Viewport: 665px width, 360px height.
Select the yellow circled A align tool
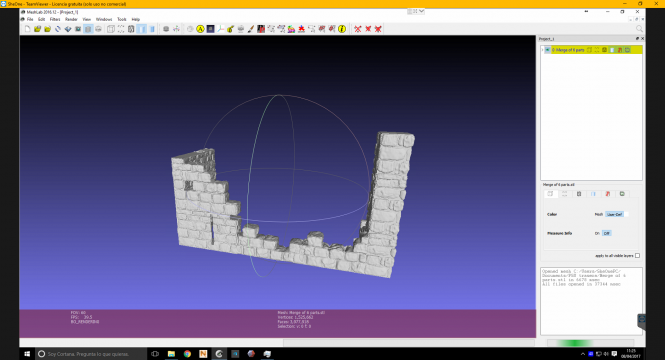point(200,29)
